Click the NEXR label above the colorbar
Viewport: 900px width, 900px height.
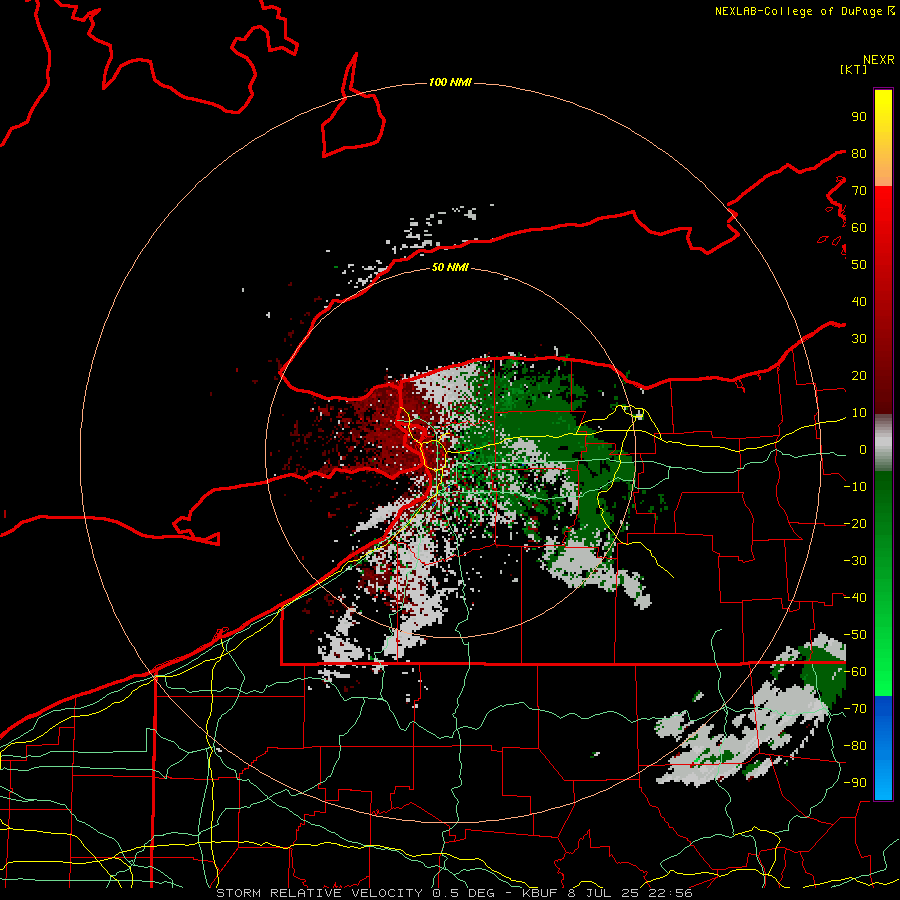click(x=879, y=60)
